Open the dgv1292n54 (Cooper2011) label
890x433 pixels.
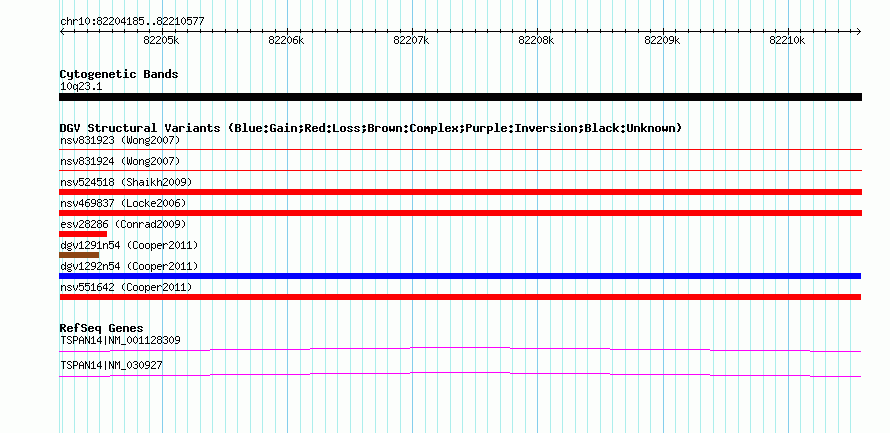(129, 266)
